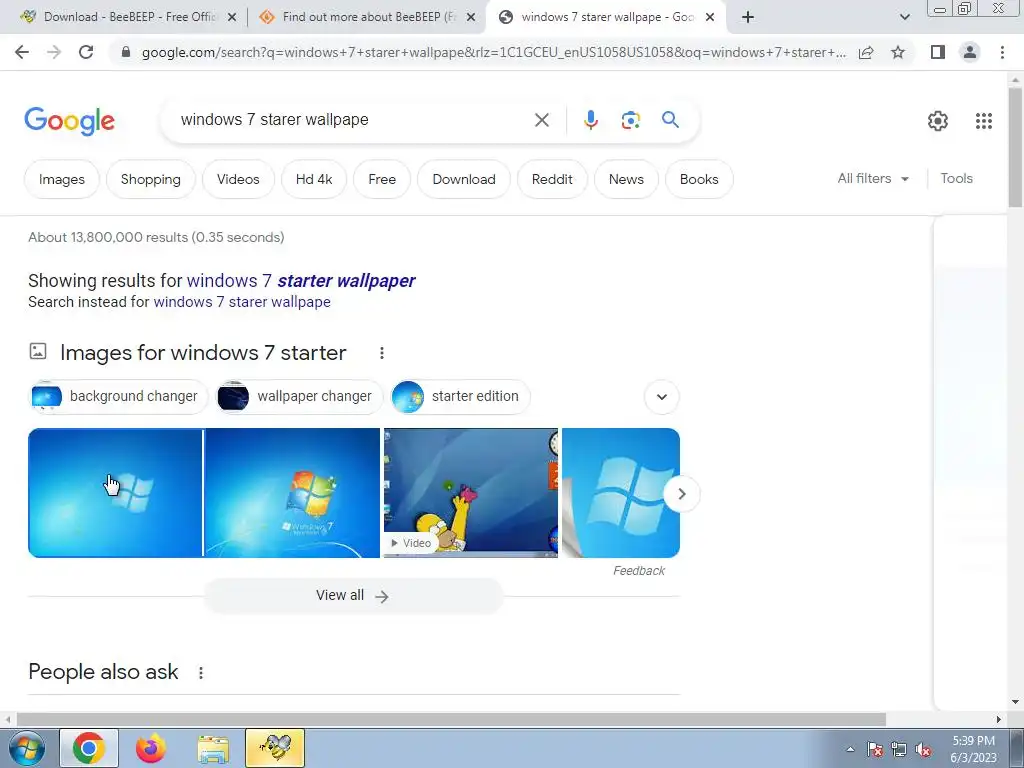Screen dimensions: 1024x768
Task: Open the search Tools button
Action: tap(956, 178)
